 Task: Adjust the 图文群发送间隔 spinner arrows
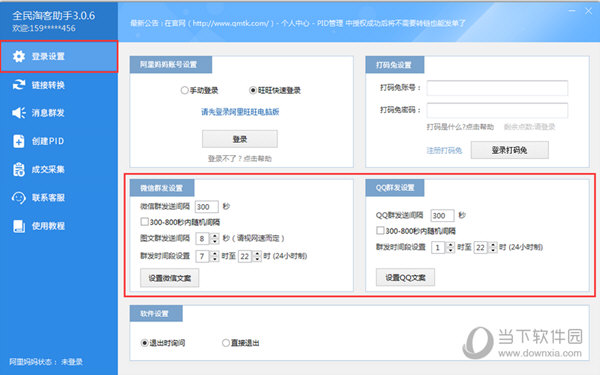(215, 238)
